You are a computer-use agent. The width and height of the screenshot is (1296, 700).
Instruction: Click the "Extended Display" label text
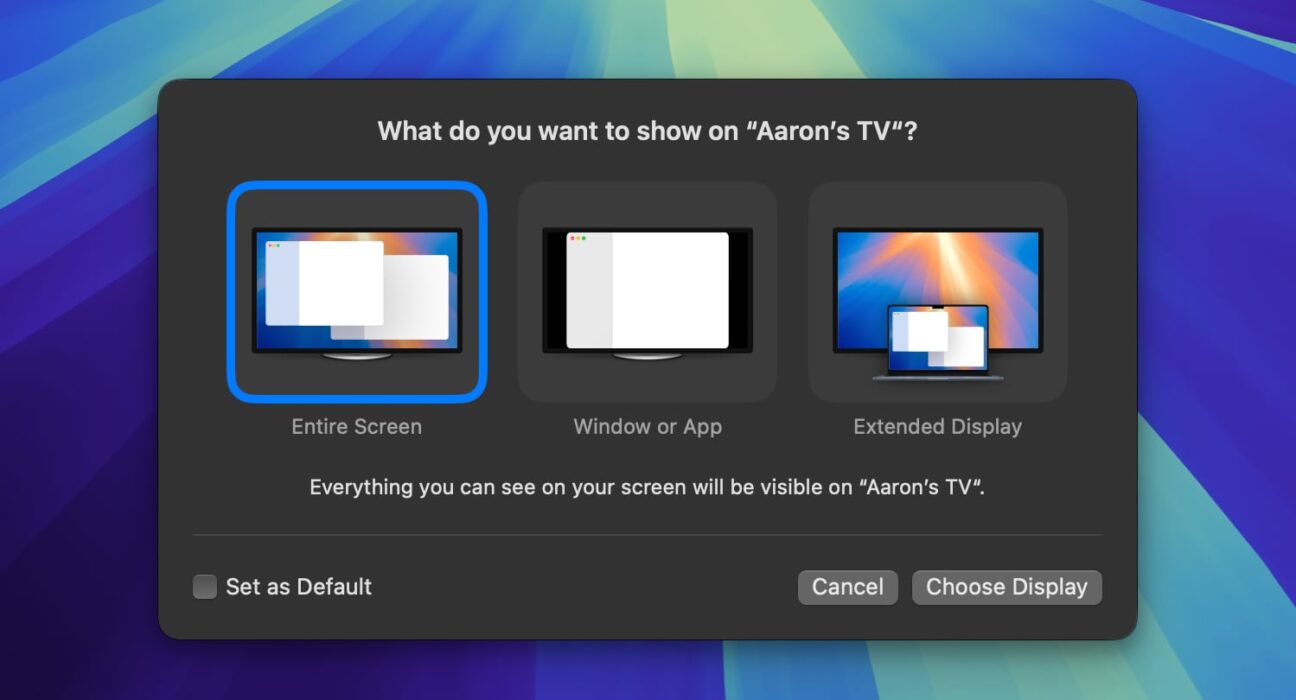pos(938,427)
